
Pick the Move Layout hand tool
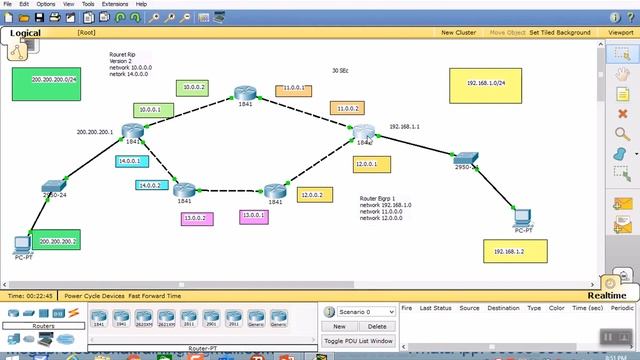pyautogui.click(x=622, y=74)
